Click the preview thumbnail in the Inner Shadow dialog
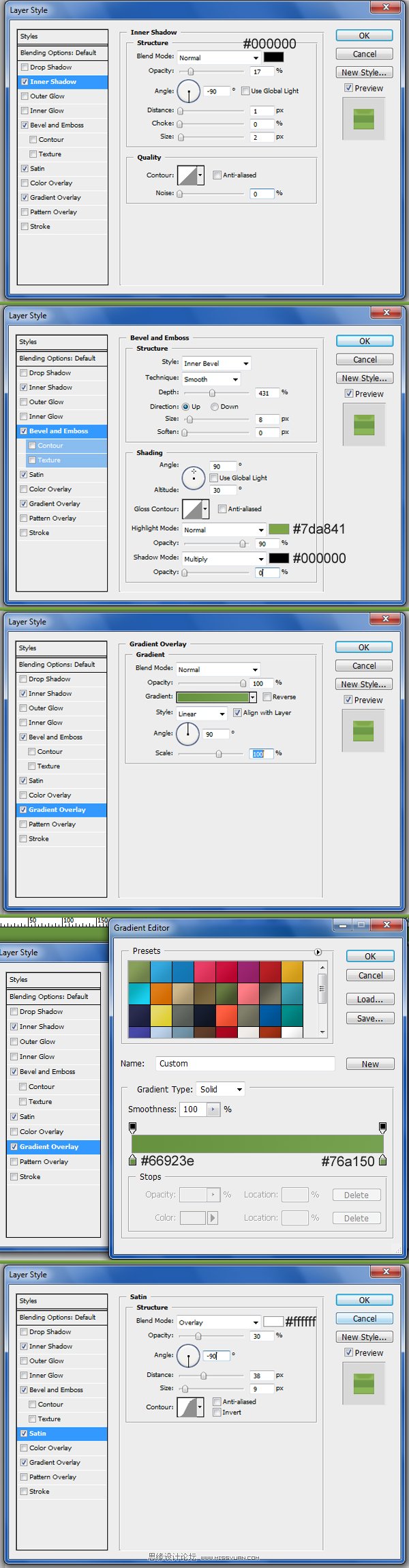 click(364, 119)
